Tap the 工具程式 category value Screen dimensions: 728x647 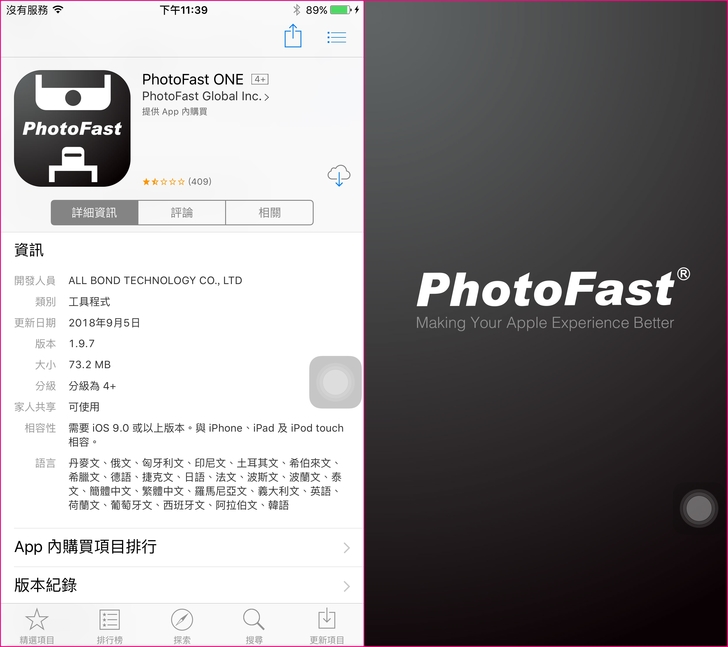pyautogui.click(x=90, y=302)
